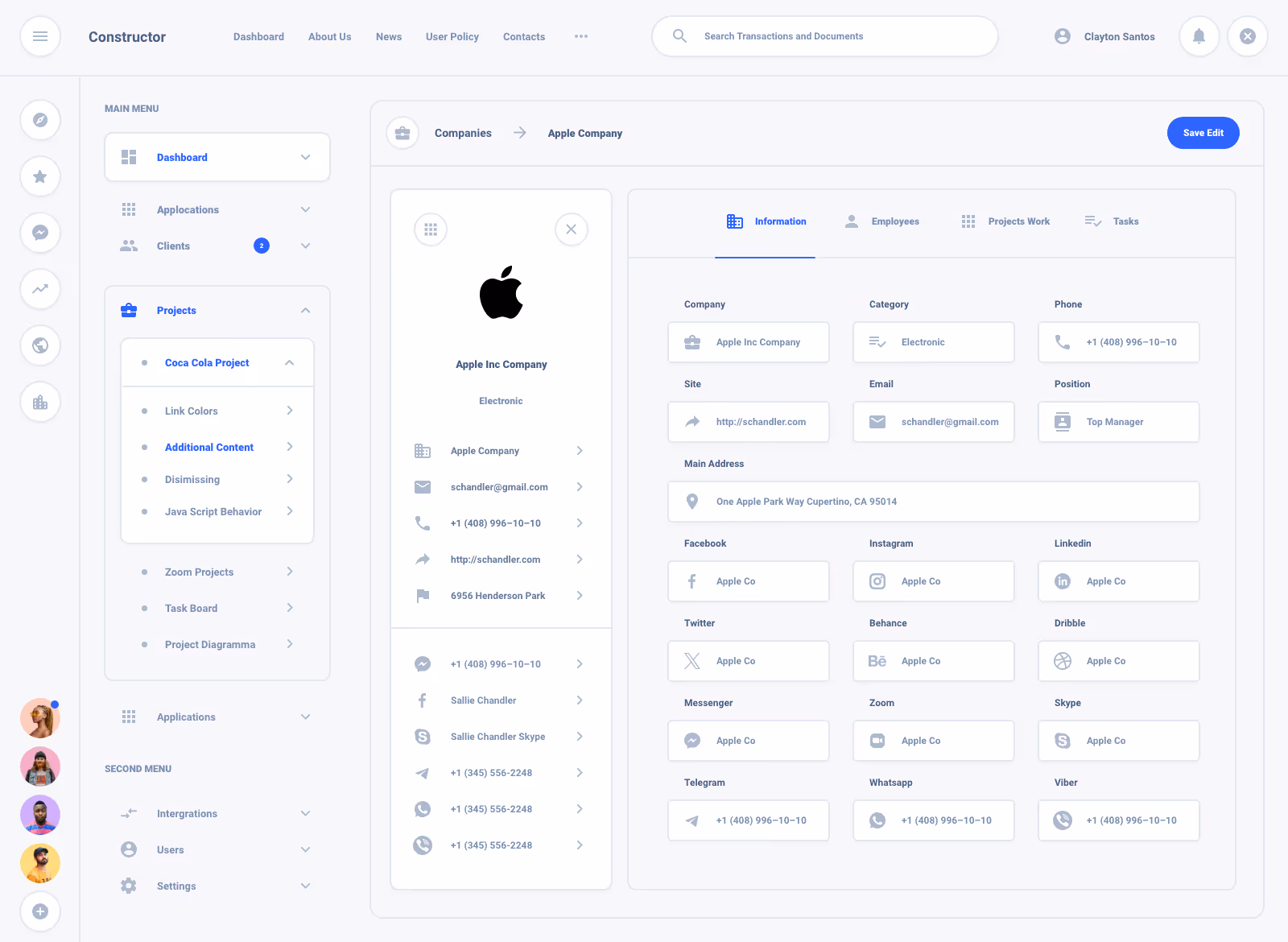
Task: Click the grid handle icon on company card
Action: 431,229
